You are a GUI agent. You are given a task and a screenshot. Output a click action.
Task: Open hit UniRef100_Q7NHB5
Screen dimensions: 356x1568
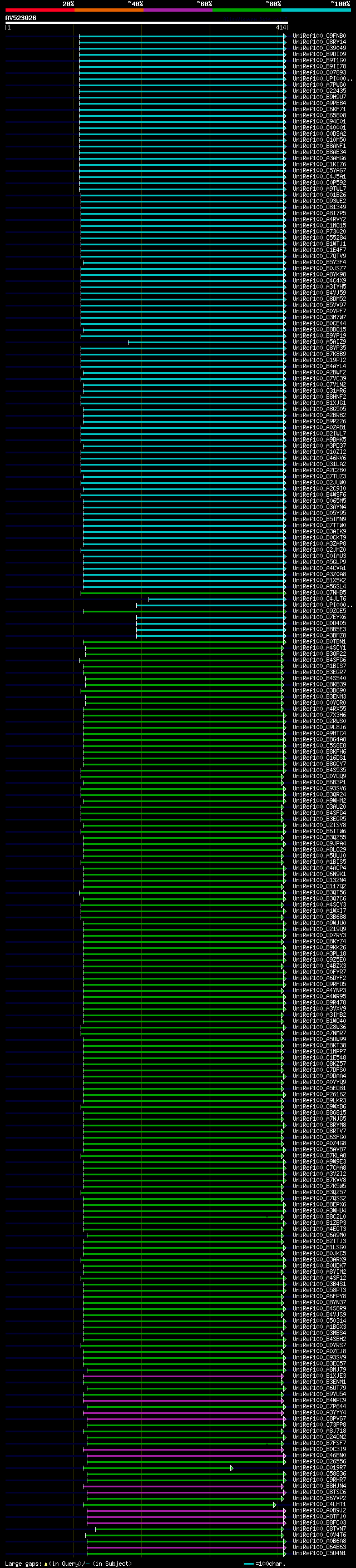click(319, 592)
